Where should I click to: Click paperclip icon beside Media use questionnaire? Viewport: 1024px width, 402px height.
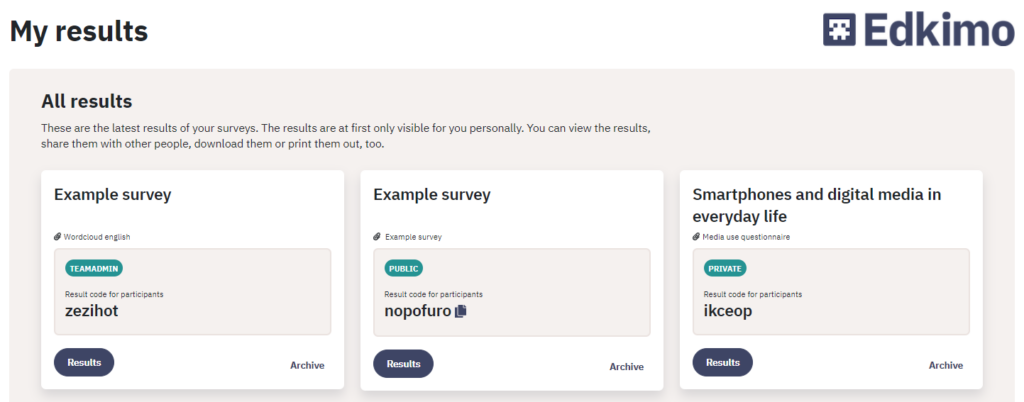coord(696,237)
